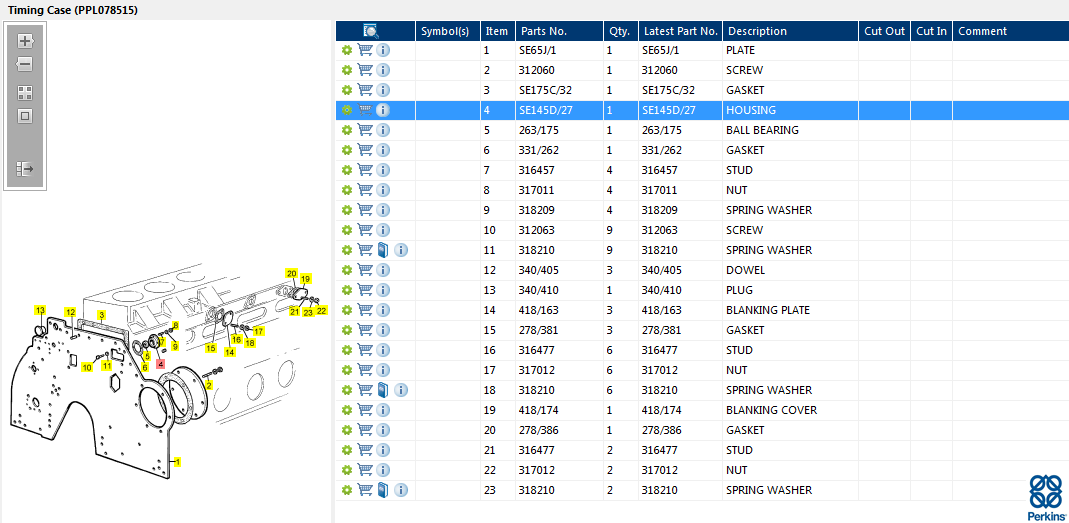This screenshot has width=1069, height=523.
Task: Zoom out of the parts diagram
Action: [x=25, y=65]
